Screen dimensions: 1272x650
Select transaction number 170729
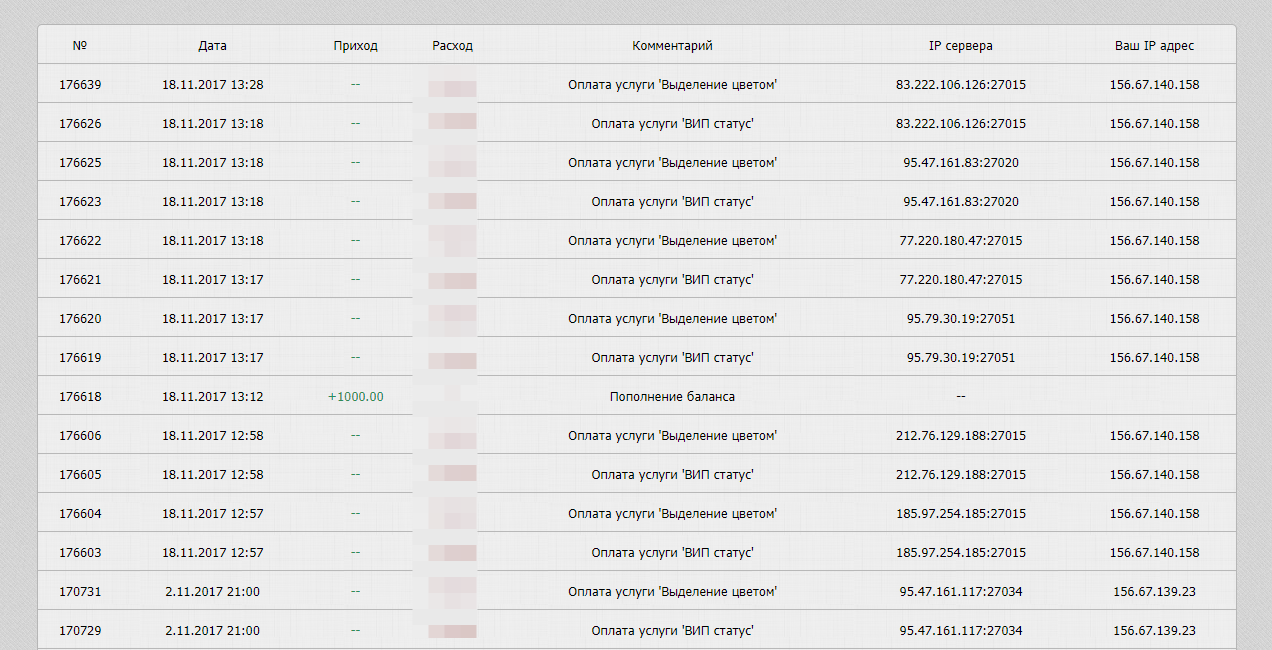(x=80, y=631)
